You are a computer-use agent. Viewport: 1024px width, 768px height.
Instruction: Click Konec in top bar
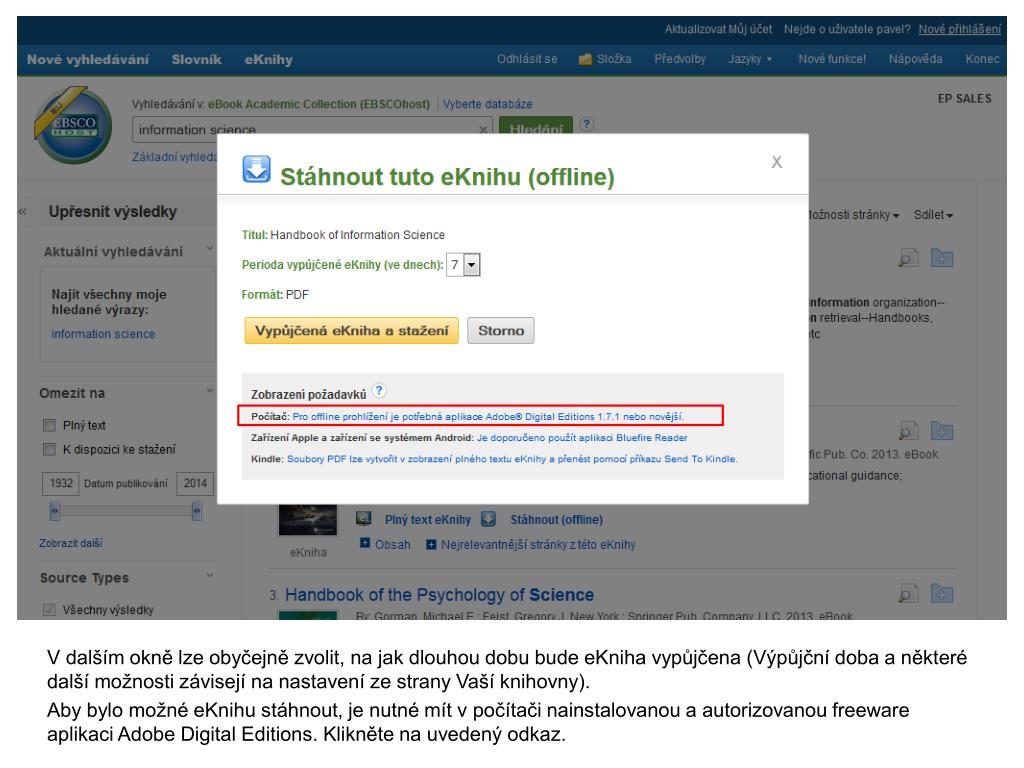point(982,59)
